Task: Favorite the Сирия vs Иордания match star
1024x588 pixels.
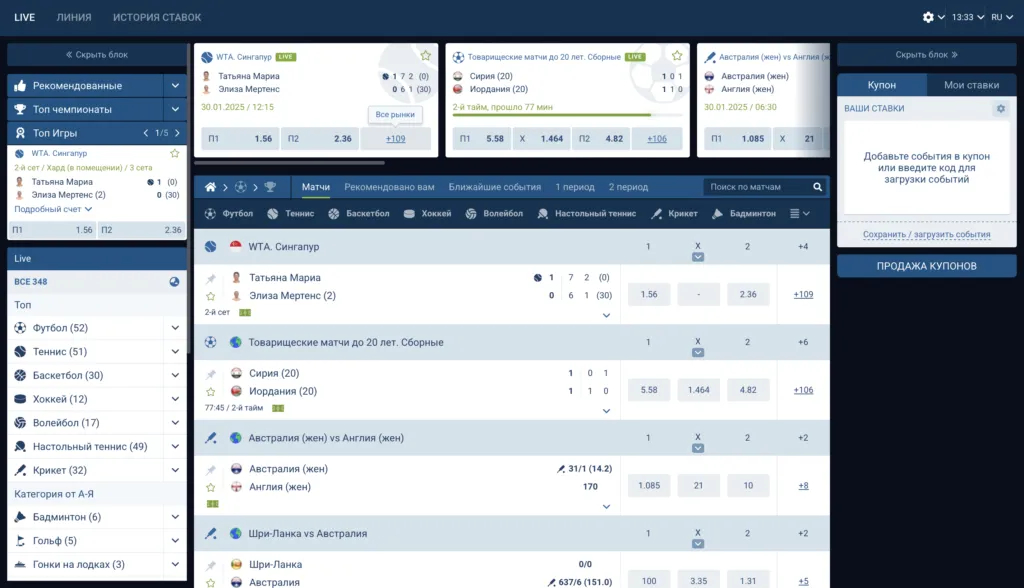Action: [211, 392]
